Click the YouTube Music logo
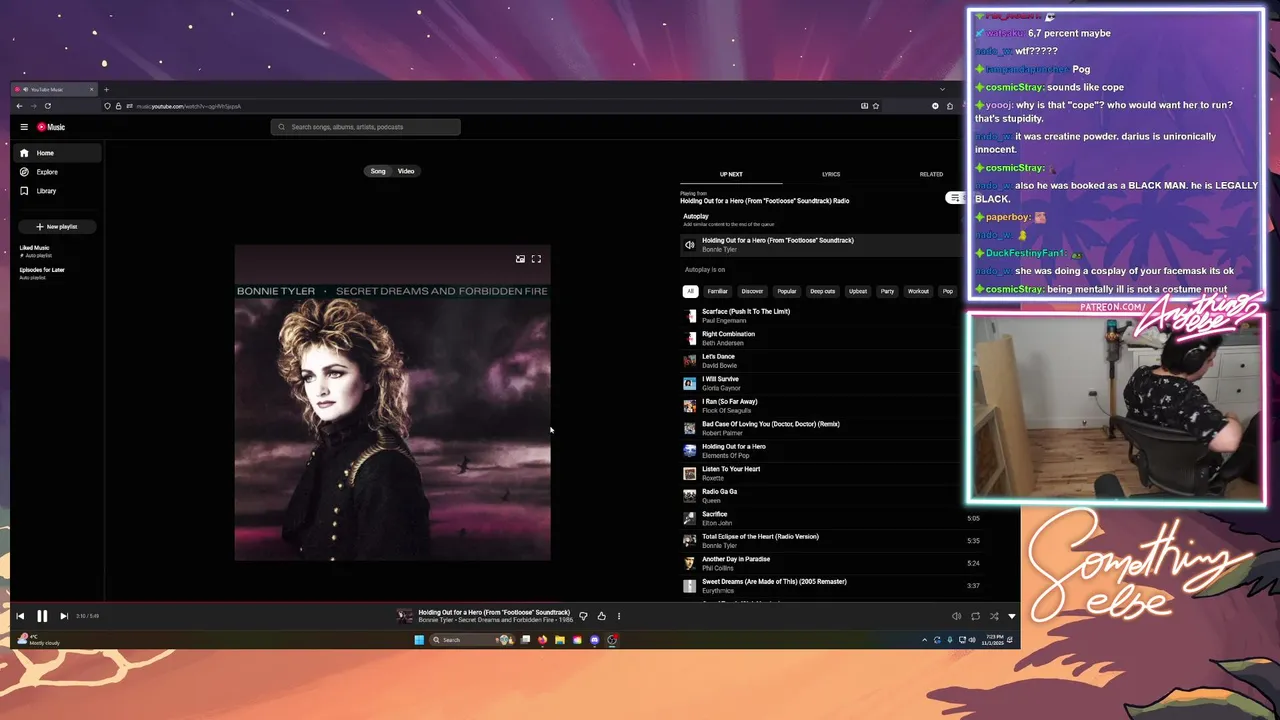 point(51,127)
